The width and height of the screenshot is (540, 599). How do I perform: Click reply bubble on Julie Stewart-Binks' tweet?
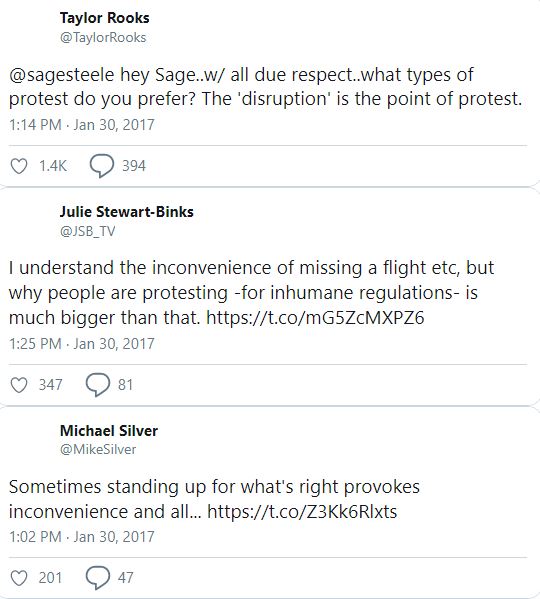[98, 385]
